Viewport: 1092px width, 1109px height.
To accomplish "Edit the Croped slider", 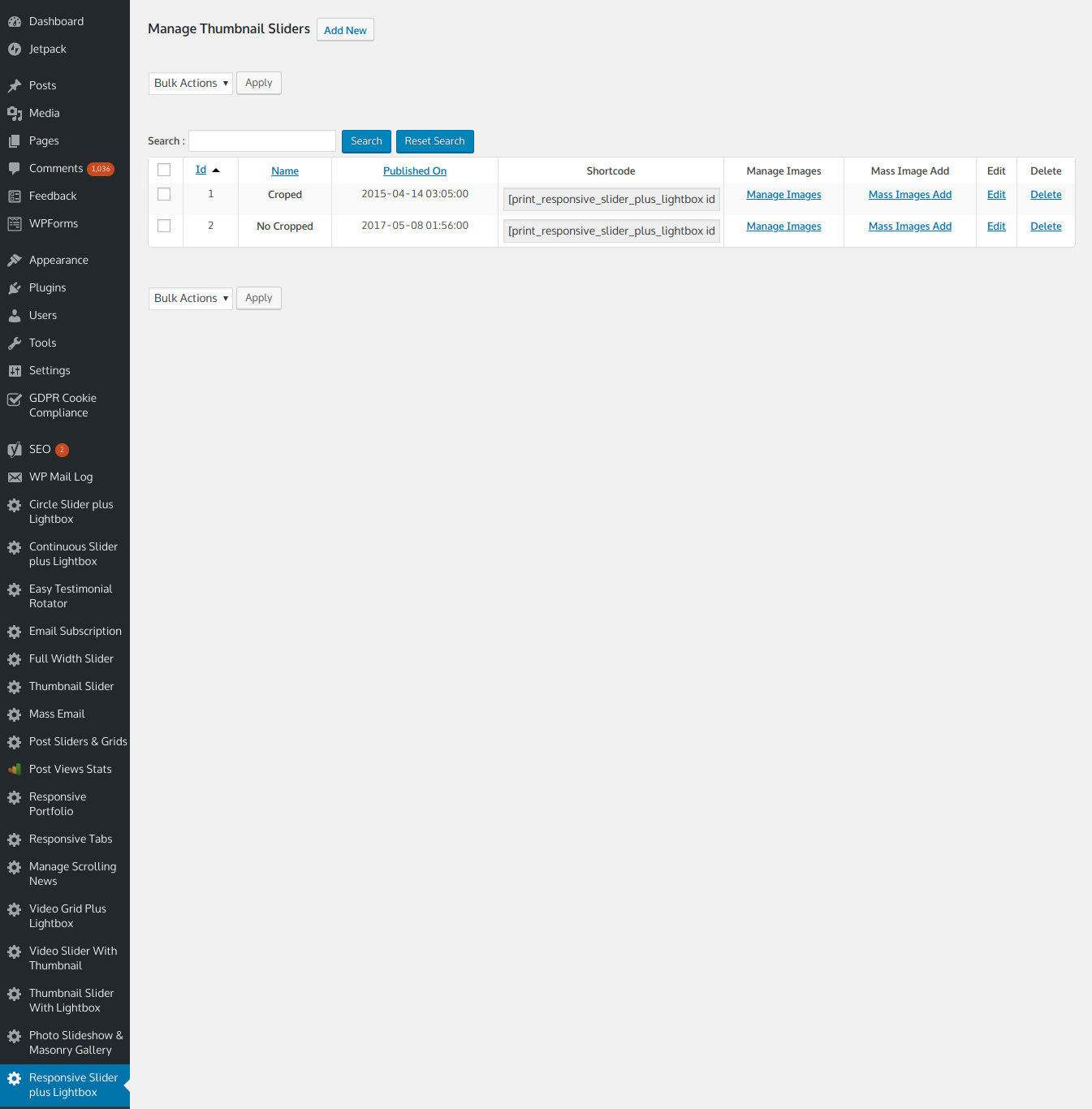I will coord(996,195).
